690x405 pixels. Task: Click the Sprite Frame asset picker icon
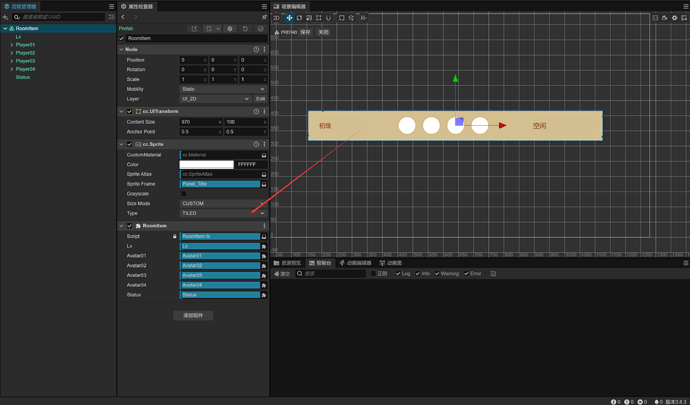[264, 184]
